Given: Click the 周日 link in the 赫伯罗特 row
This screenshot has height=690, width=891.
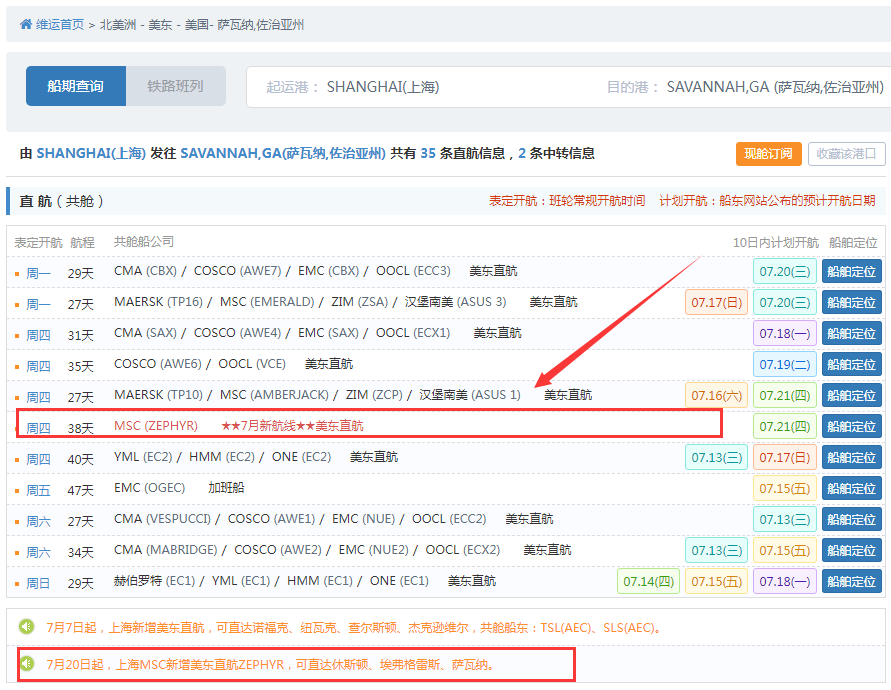Looking at the screenshot, I should click(x=38, y=583).
